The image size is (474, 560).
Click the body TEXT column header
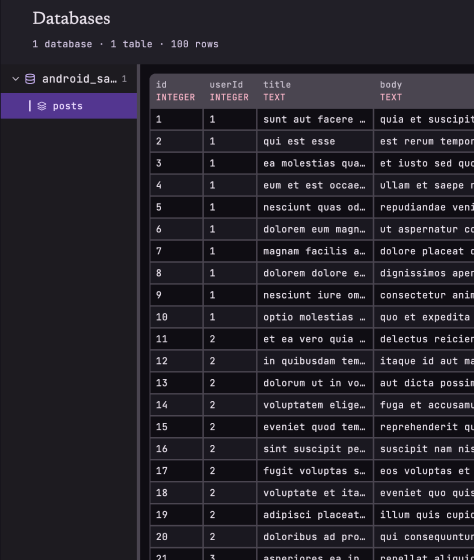424,91
